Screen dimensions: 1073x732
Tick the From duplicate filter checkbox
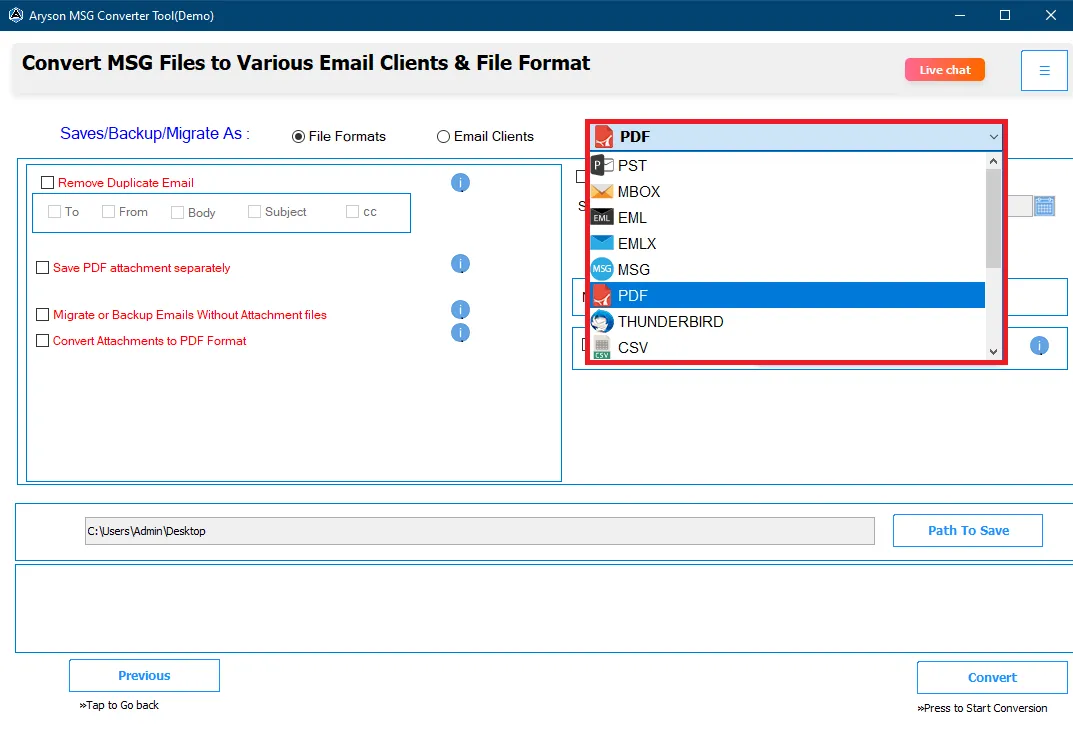[x=108, y=212]
